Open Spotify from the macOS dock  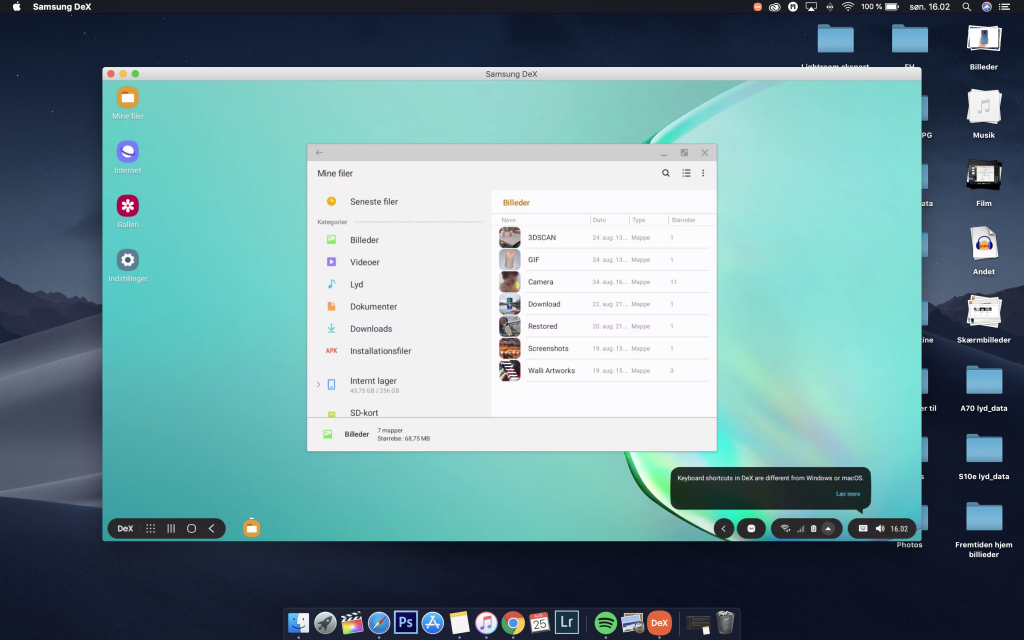(x=605, y=623)
